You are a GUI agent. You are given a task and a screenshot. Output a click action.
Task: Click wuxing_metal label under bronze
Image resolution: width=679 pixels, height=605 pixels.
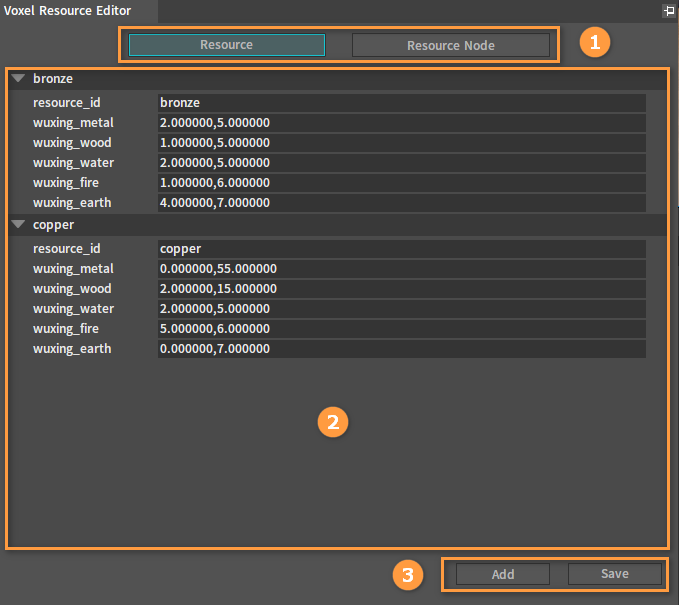pos(73,123)
